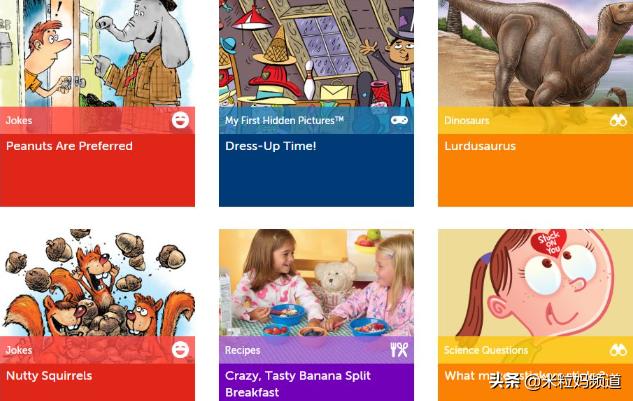
Task: Select the Jokes label above Peanuts title
Action: click(x=19, y=120)
